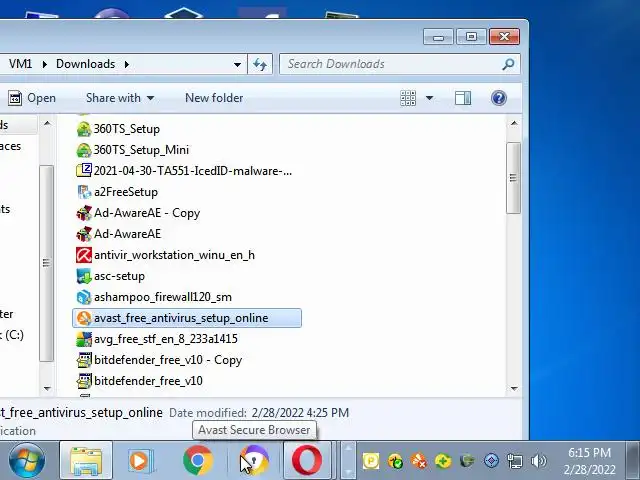Select the bitdefender_free_v10 - Copy file name

pos(168,360)
